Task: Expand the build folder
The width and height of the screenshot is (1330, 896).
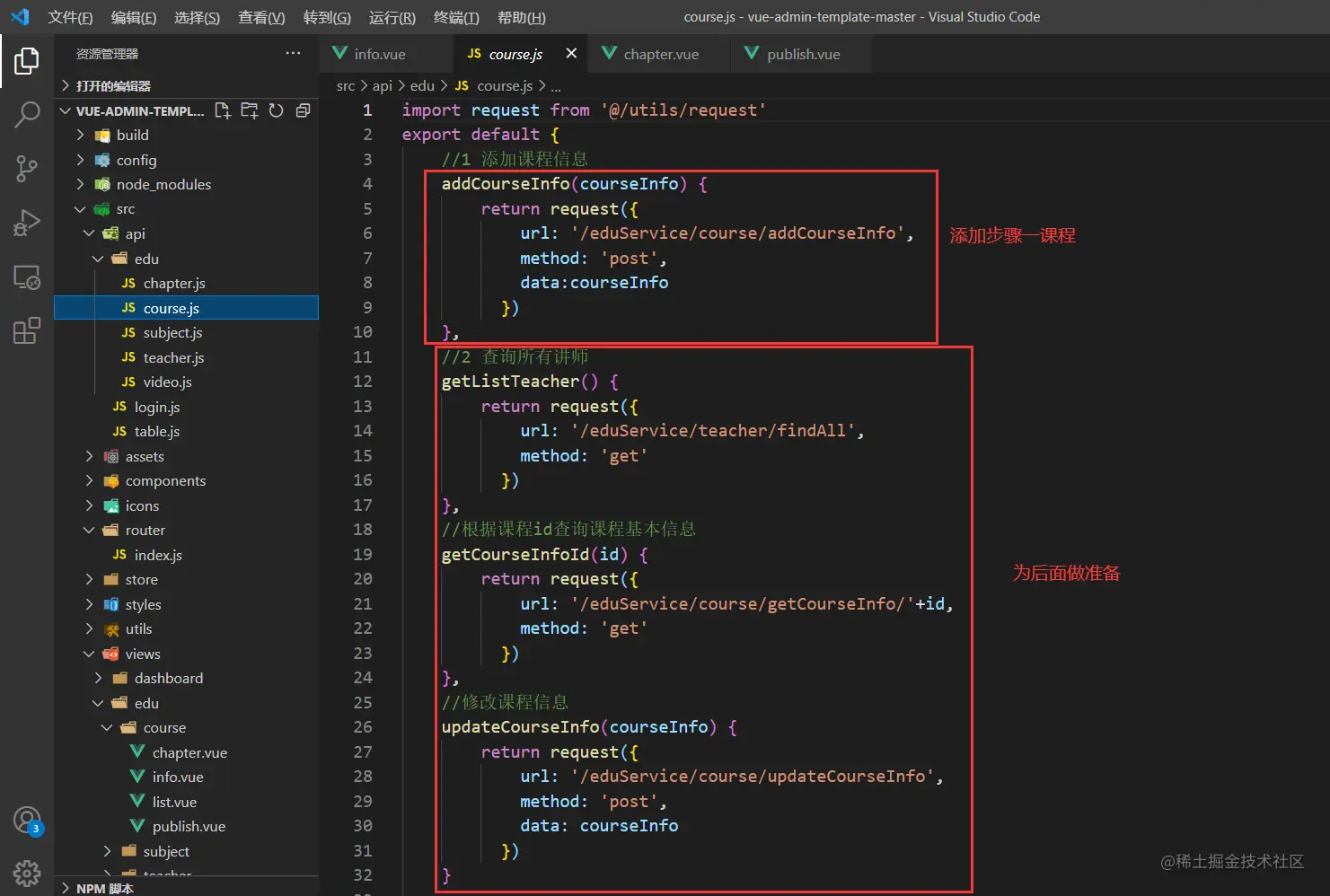Action: coord(186,135)
